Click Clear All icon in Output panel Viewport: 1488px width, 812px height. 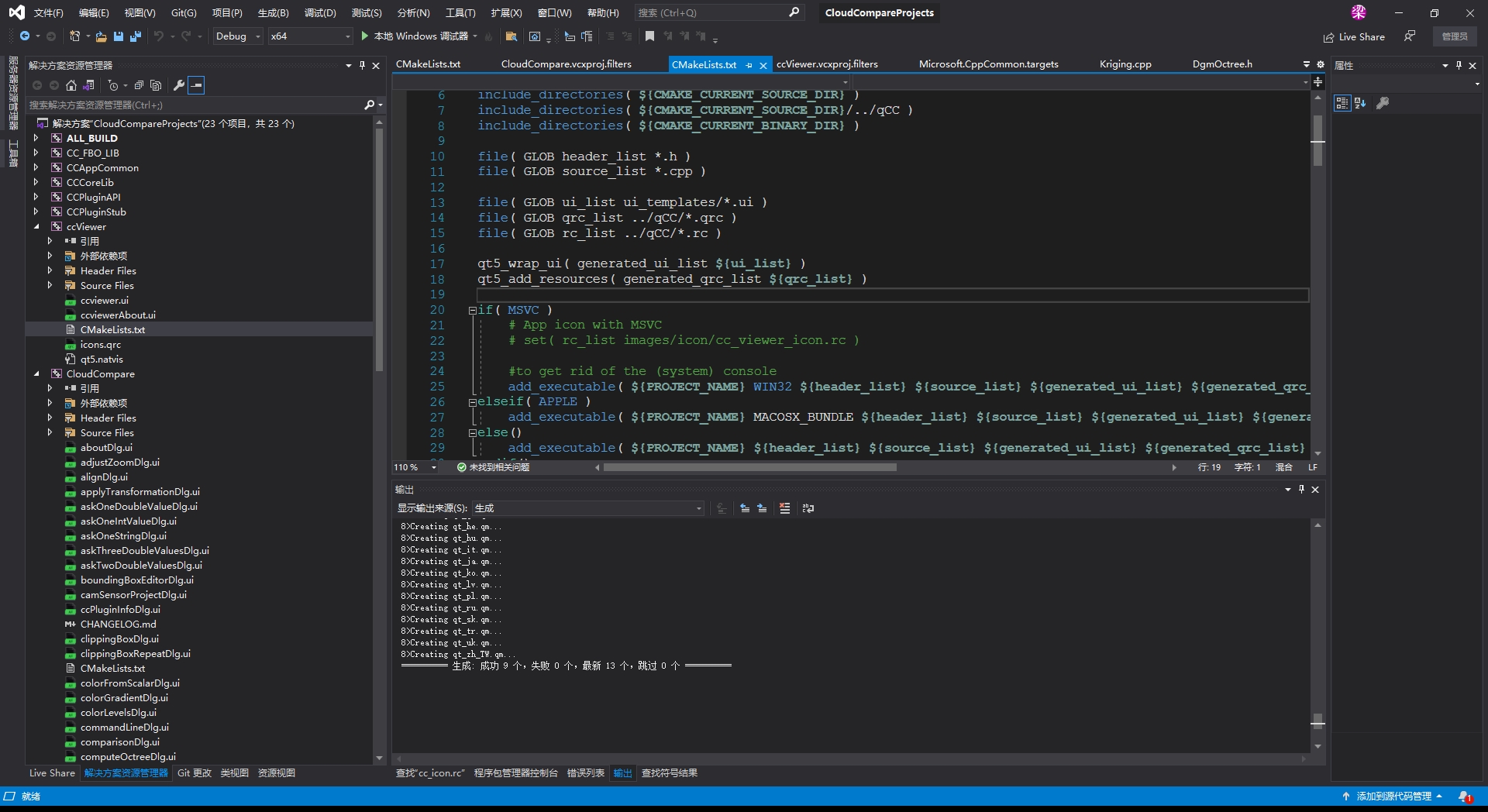(x=784, y=508)
